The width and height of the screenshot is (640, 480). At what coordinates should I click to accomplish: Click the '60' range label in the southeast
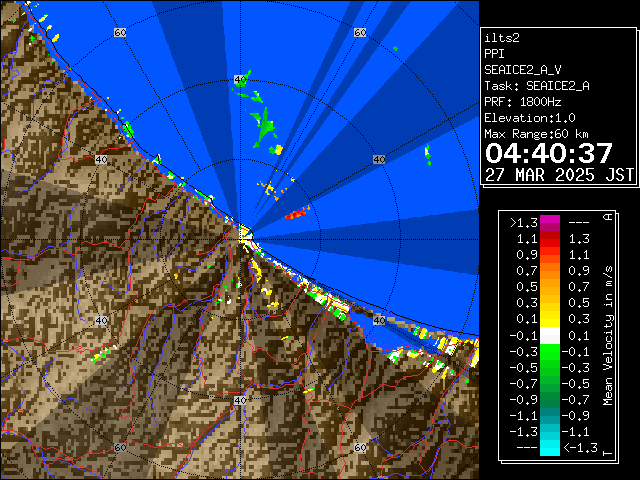360,447
